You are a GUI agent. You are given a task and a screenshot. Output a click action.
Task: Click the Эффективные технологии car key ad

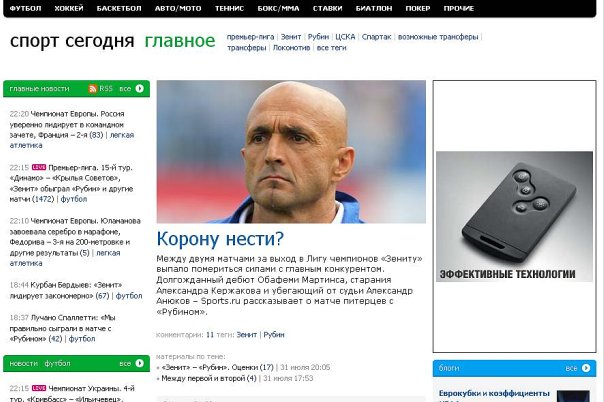pos(514,216)
